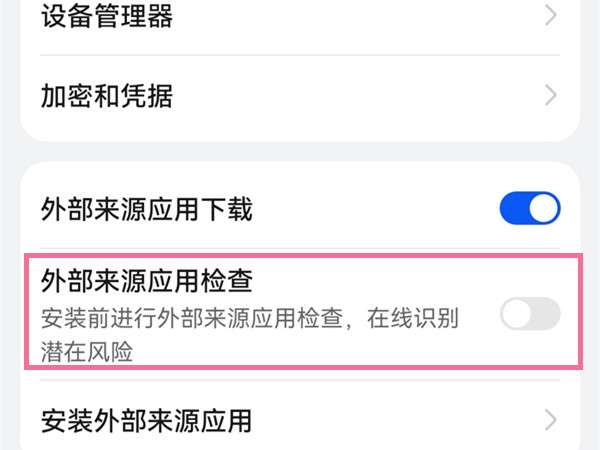Open the 安装外部来源应用 entry
Screen dimensions: 600x450
tap(147, 419)
